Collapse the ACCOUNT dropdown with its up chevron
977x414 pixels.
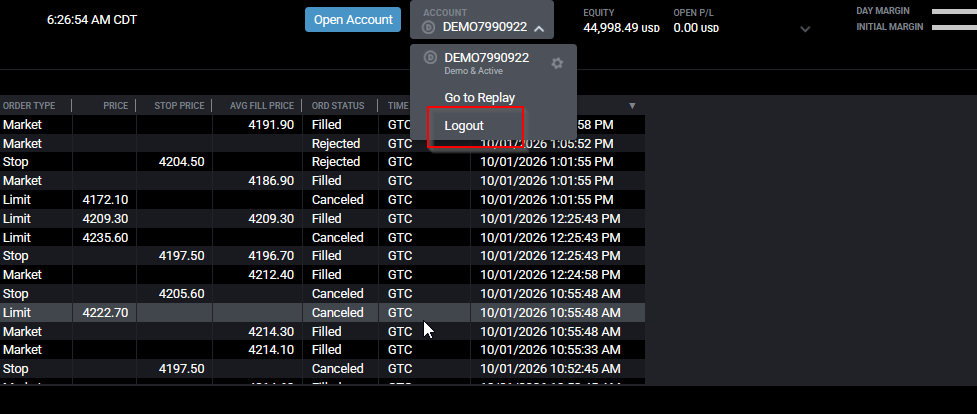[x=540, y=28]
